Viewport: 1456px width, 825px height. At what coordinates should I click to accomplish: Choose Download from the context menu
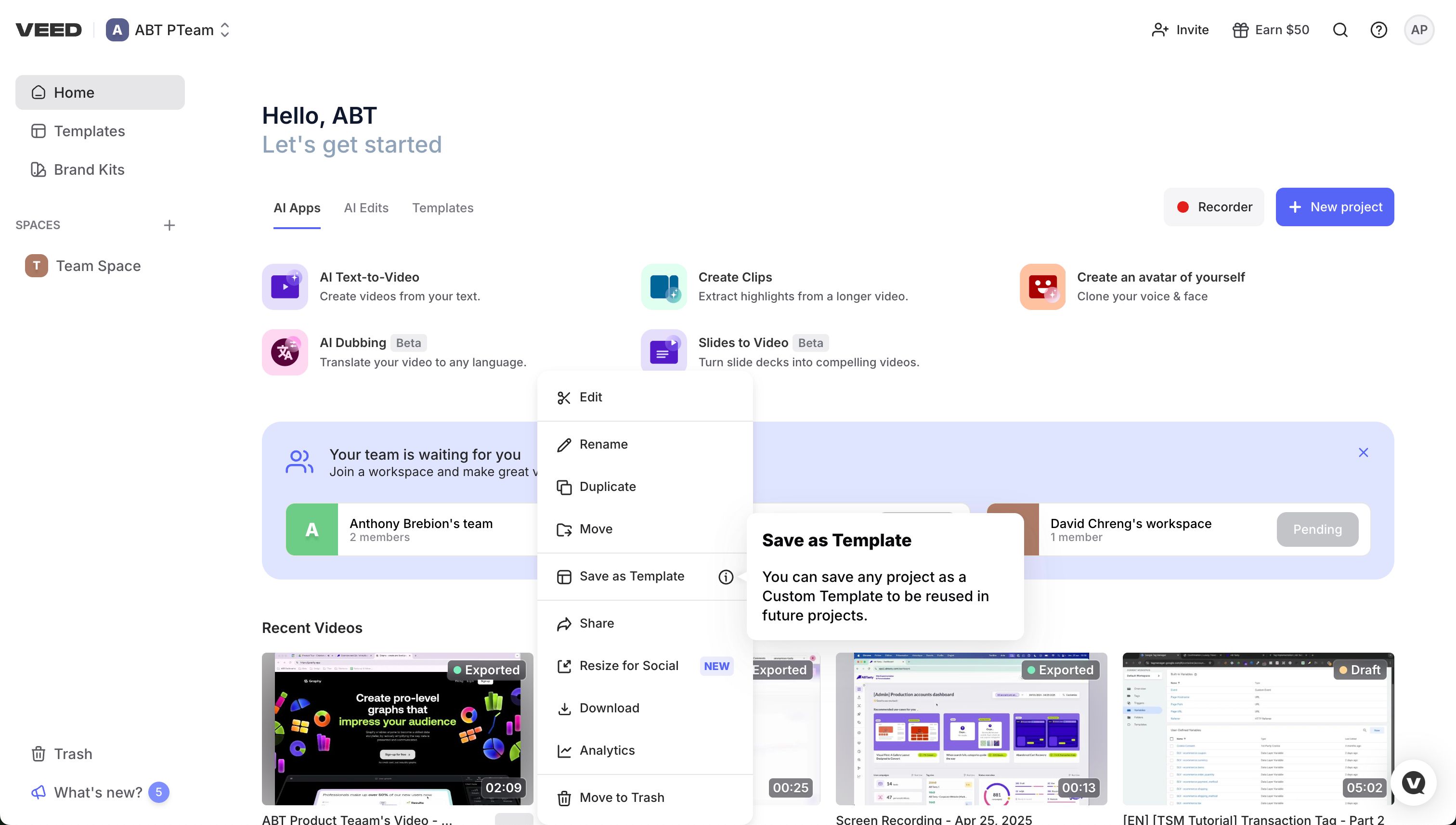click(x=644, y=708)
